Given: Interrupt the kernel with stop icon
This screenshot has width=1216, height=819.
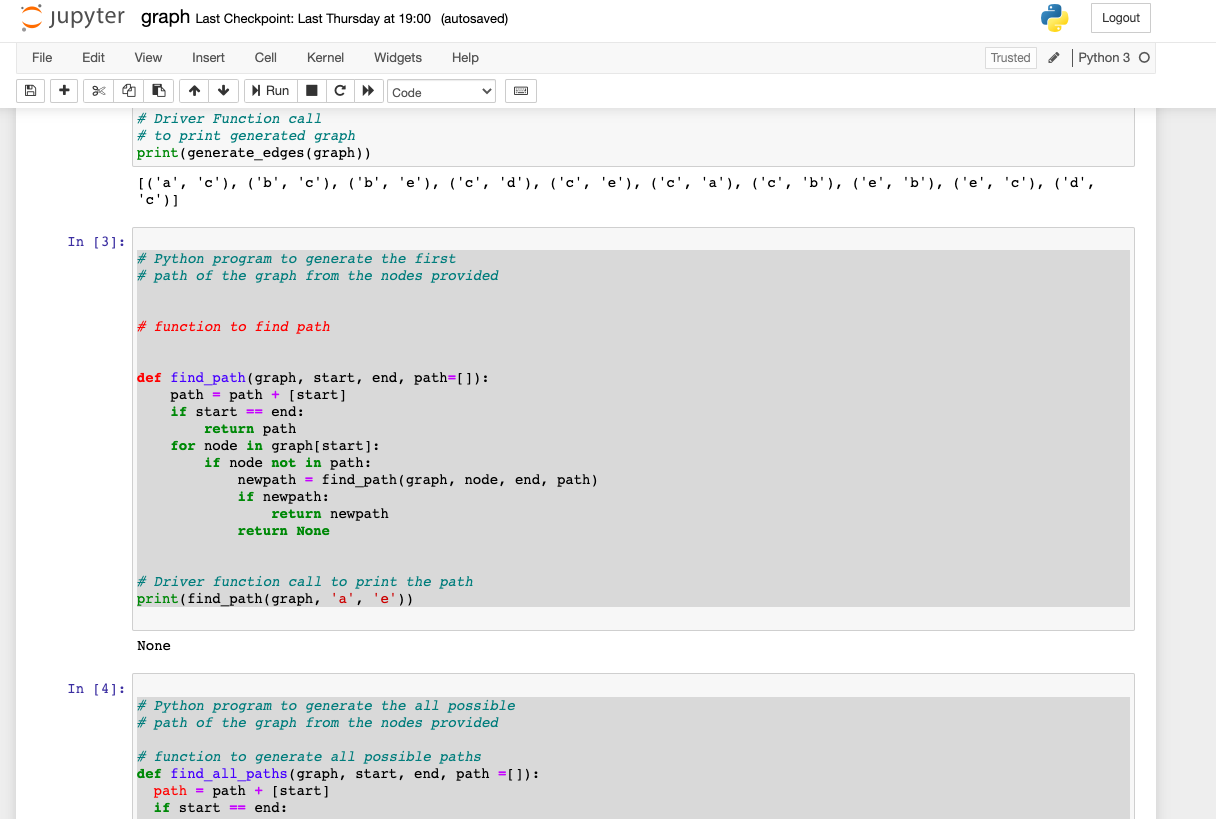Looking at the screenshot, I should pyautogui.click(x=311, y=91).
